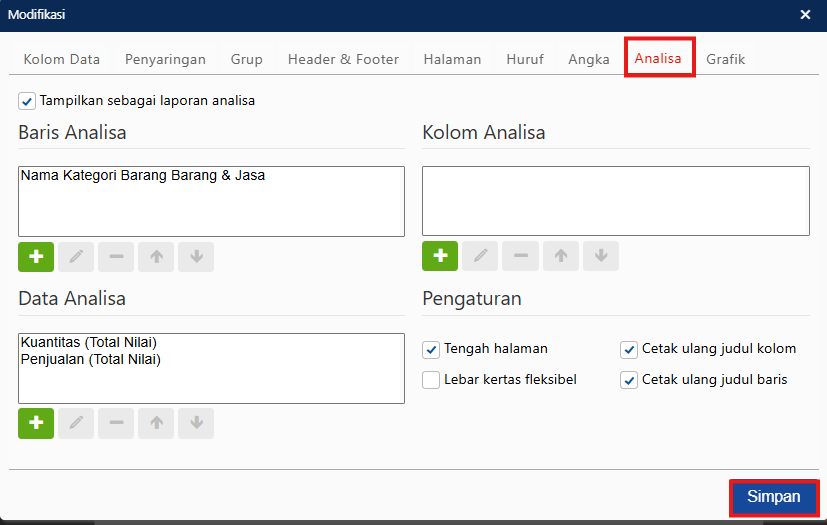This screenshot has height=525, width=827.
Task: Add a new item under Data Analisa
Action: (x=36, y=424)
